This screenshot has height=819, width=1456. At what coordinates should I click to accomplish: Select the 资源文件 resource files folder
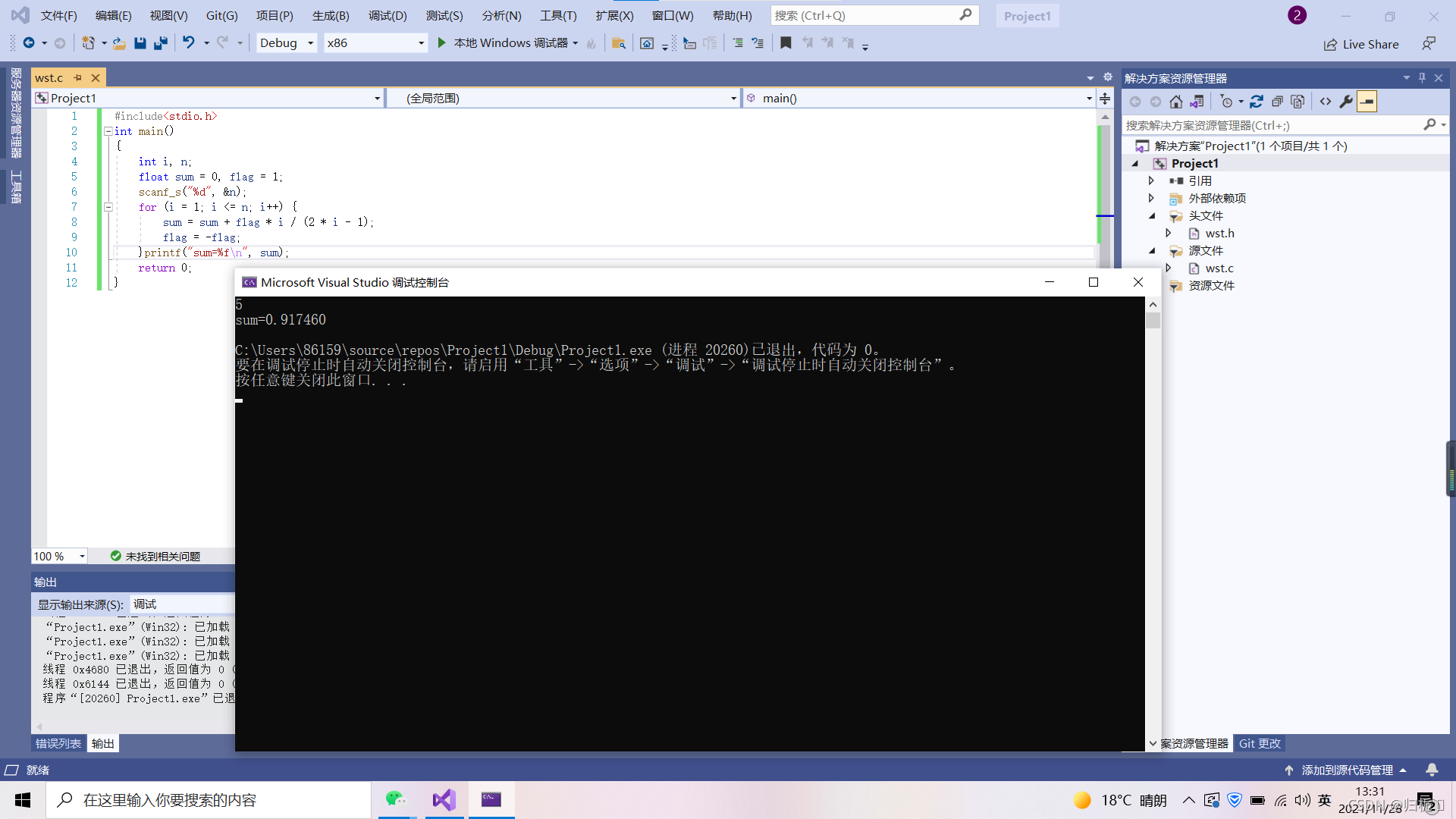[1211, 286]
